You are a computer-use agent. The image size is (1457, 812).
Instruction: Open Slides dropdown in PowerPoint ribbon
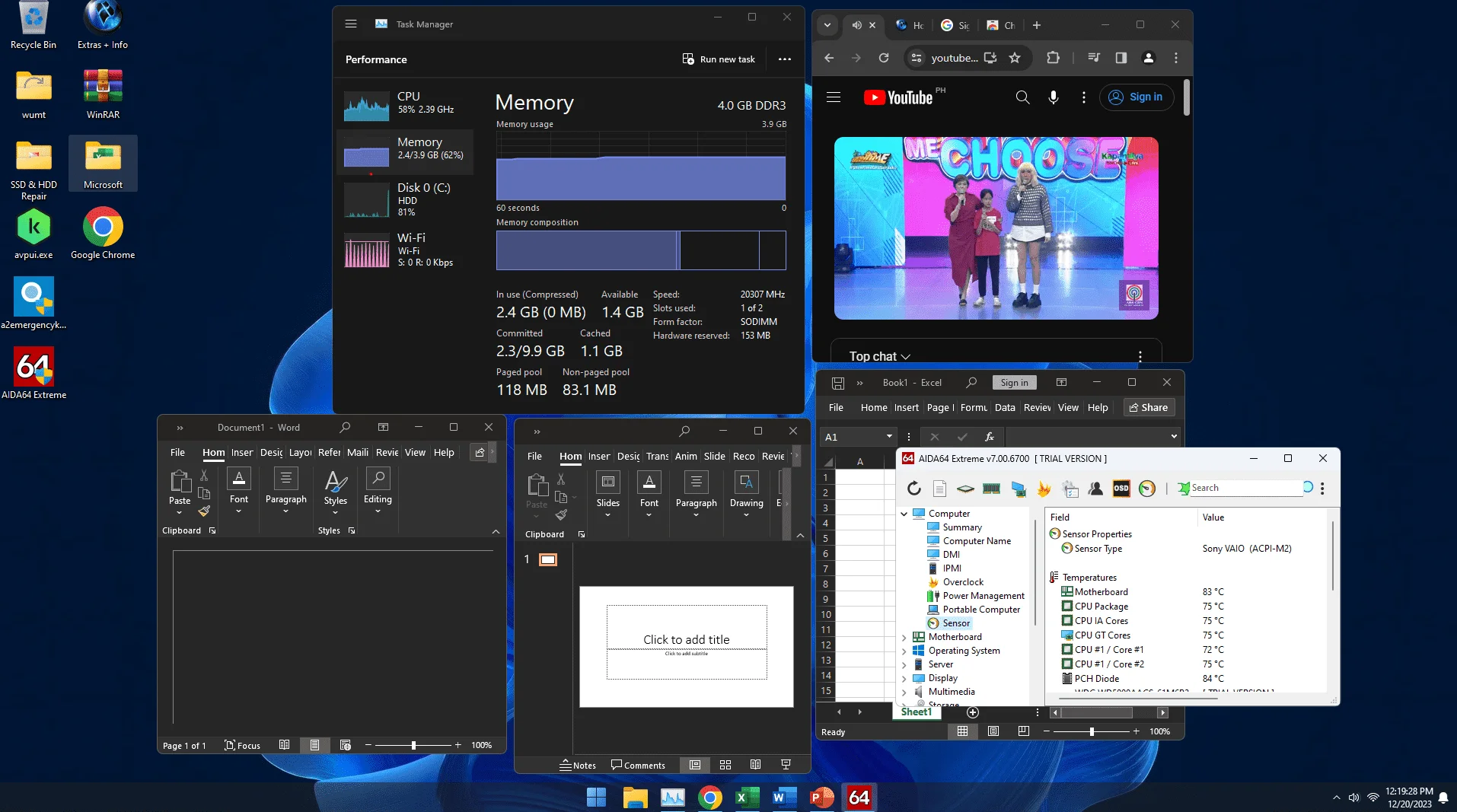pos(608,515)
